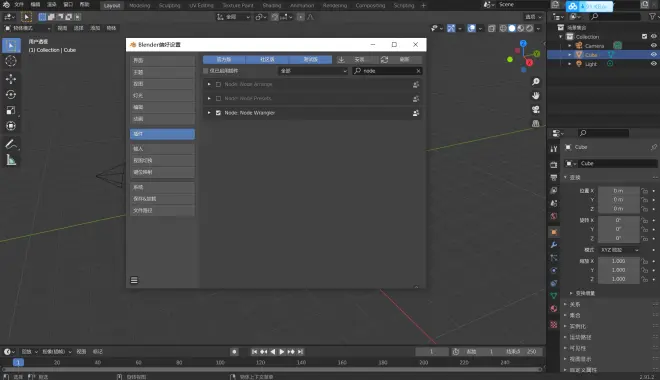The height and width of the screenshot is (380, 660).
Task: Open the 窗口 (Window) menu
Action: coord(68,5)
